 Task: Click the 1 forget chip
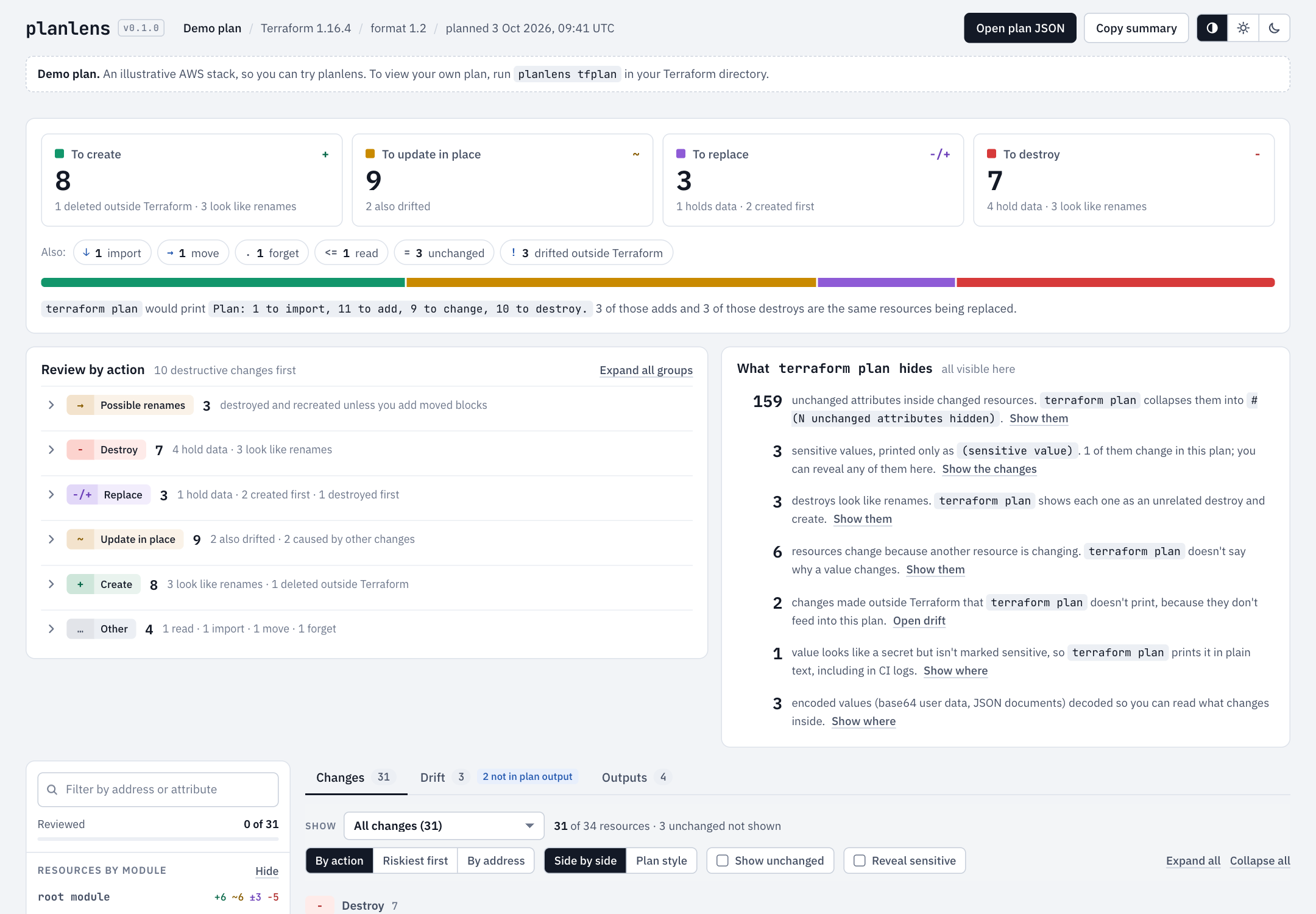pyautogui.click(x=272, y=253)
